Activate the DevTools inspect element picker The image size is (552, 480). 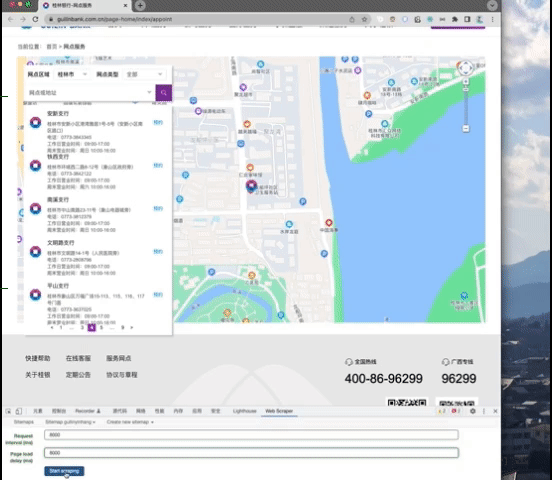click(x=8, y=411)
